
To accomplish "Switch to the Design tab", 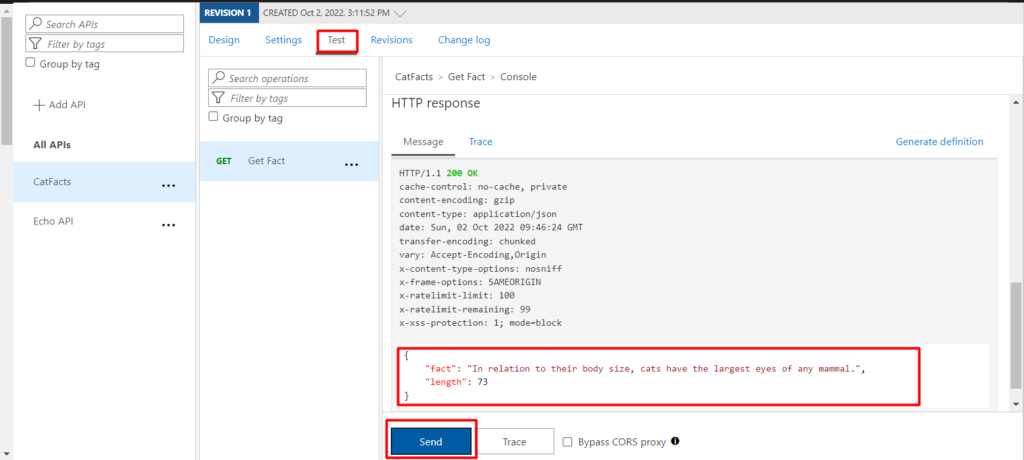I will coord(224,40).
